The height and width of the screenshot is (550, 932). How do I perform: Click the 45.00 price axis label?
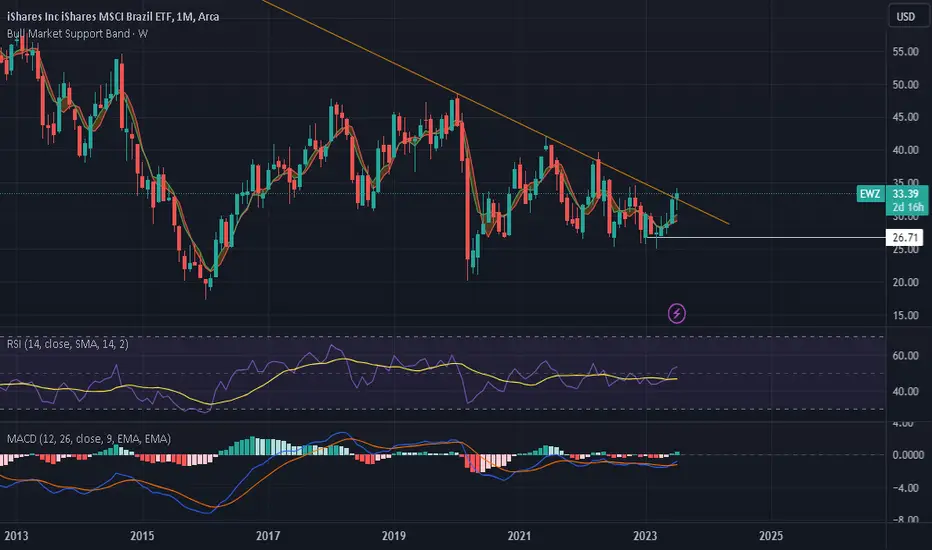coord(905,117)
